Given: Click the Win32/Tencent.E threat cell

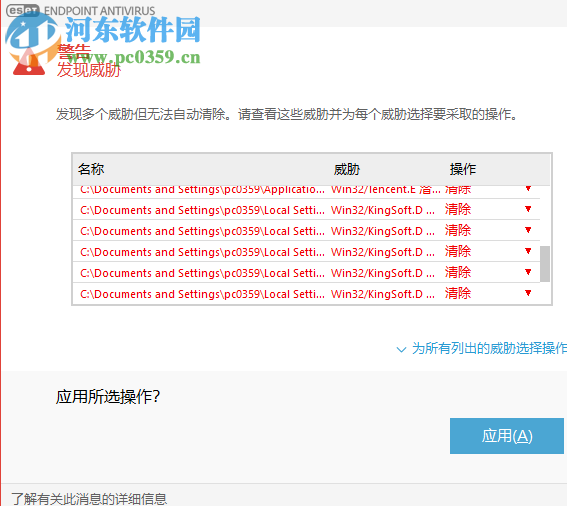Looking at the screenshot, I should [x=385, y=190].
